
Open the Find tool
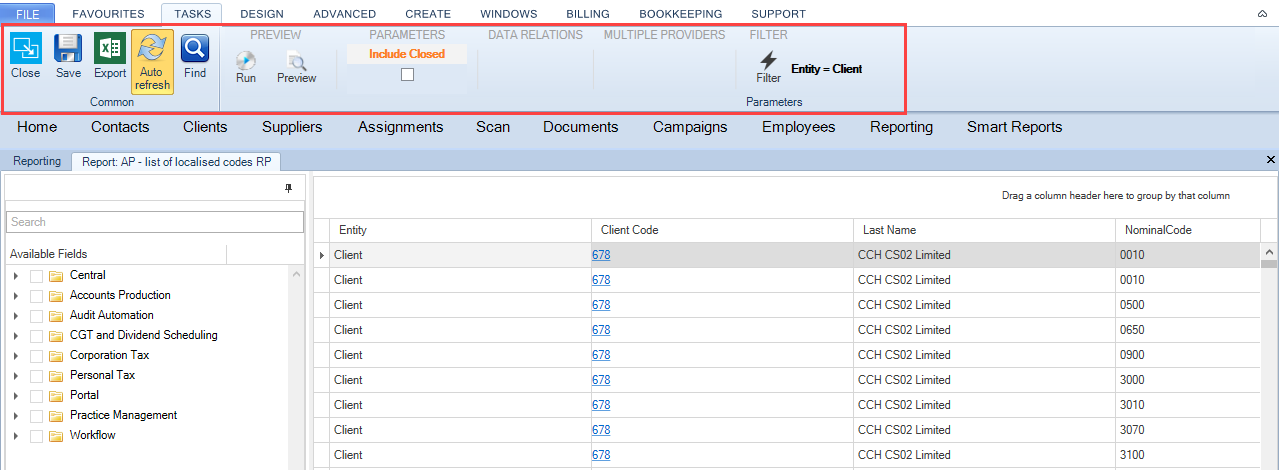[x=195, y=57]
